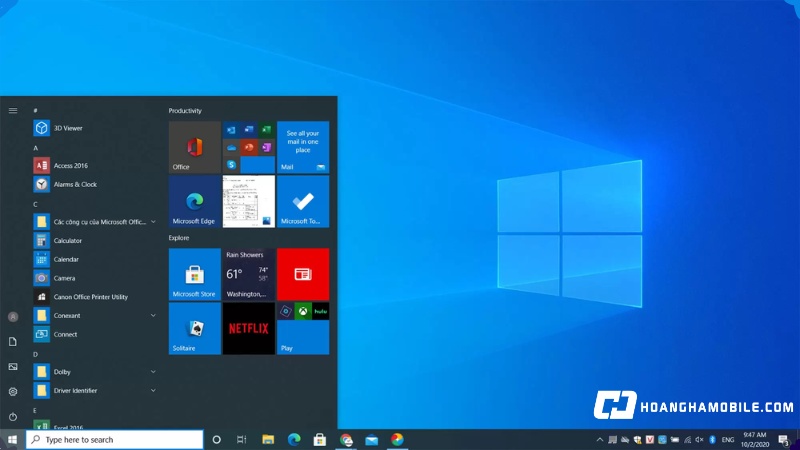Open Settings gear in Start sidebar
The image size is (800, 450).
pos(13,392)
